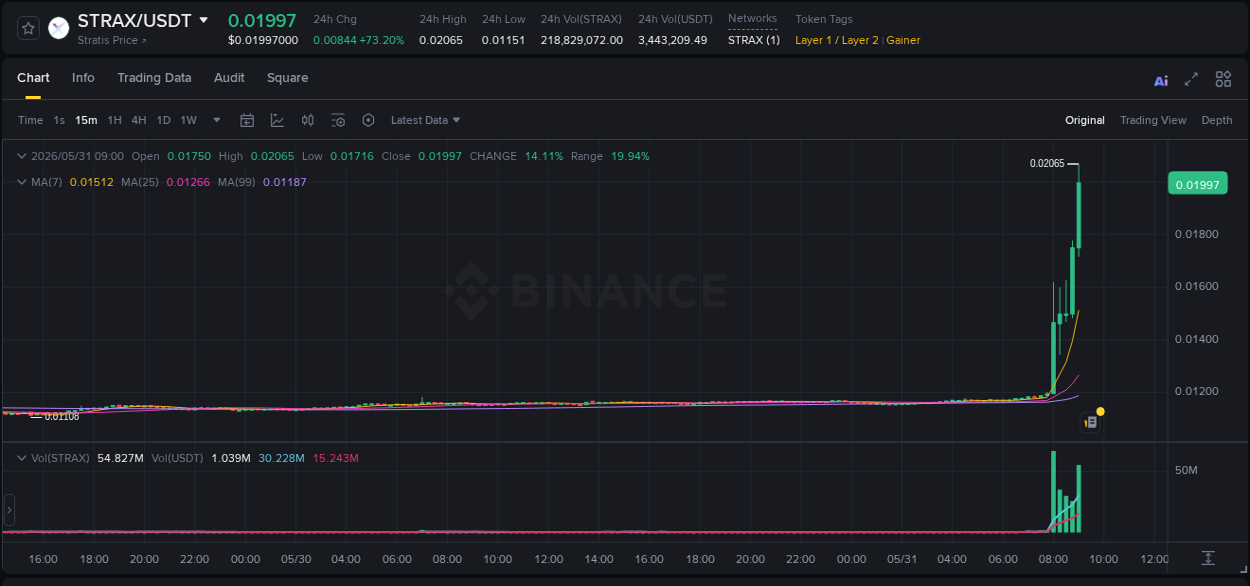The width and height of the screenshot is (1250, 586).
Task: Open the AI assistant icon
Action: [1161, 81]
